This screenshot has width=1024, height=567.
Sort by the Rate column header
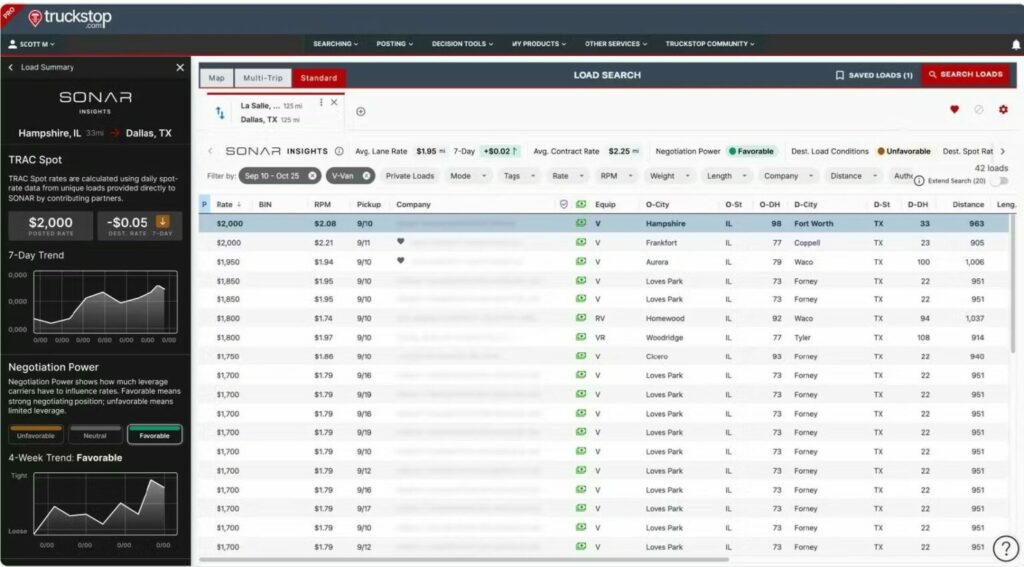[x=229, y=204]
